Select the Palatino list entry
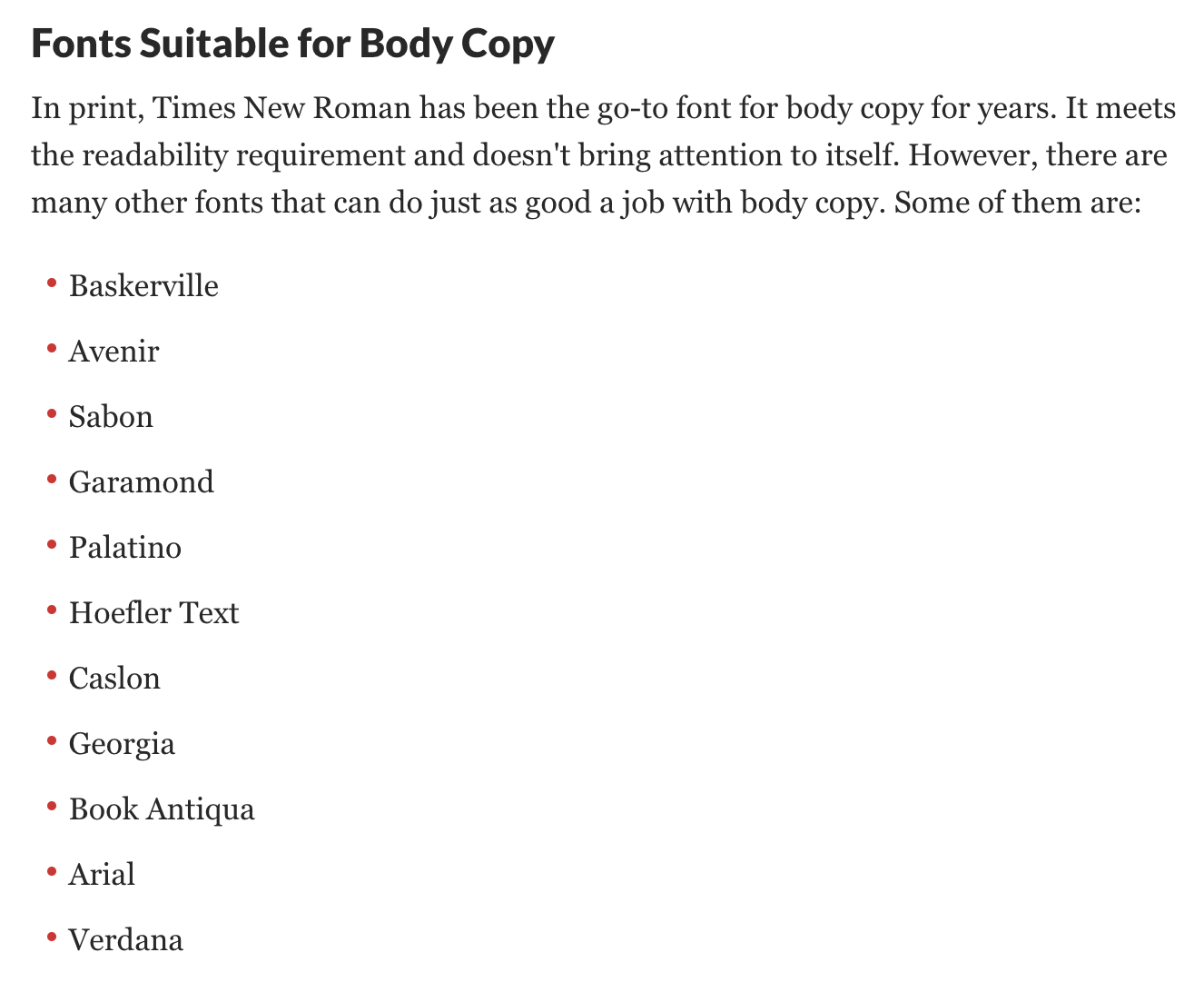This screenshot has width=1204, height=992. (125, 548)
